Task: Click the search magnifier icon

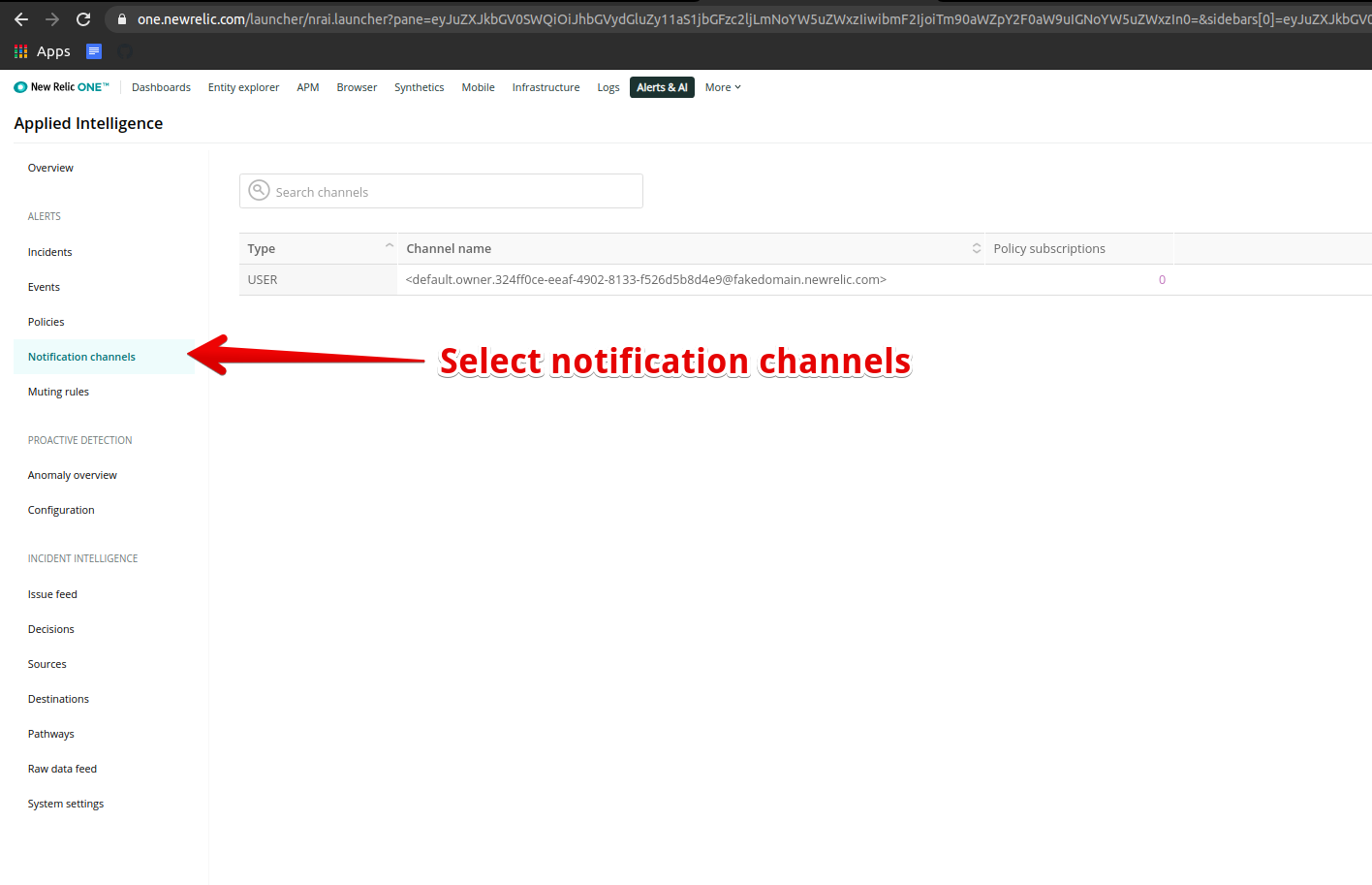Action: tap(259, 191)
